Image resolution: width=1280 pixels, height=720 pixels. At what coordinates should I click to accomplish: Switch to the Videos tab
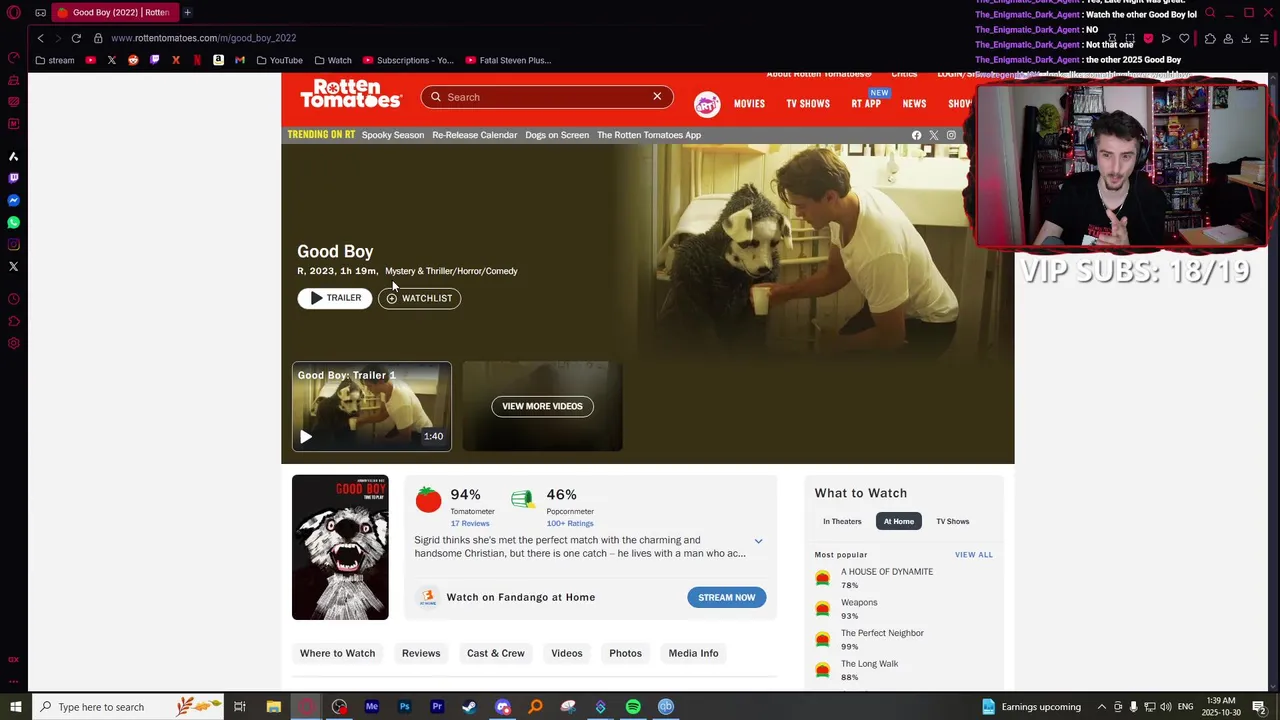tap(567, 653)
